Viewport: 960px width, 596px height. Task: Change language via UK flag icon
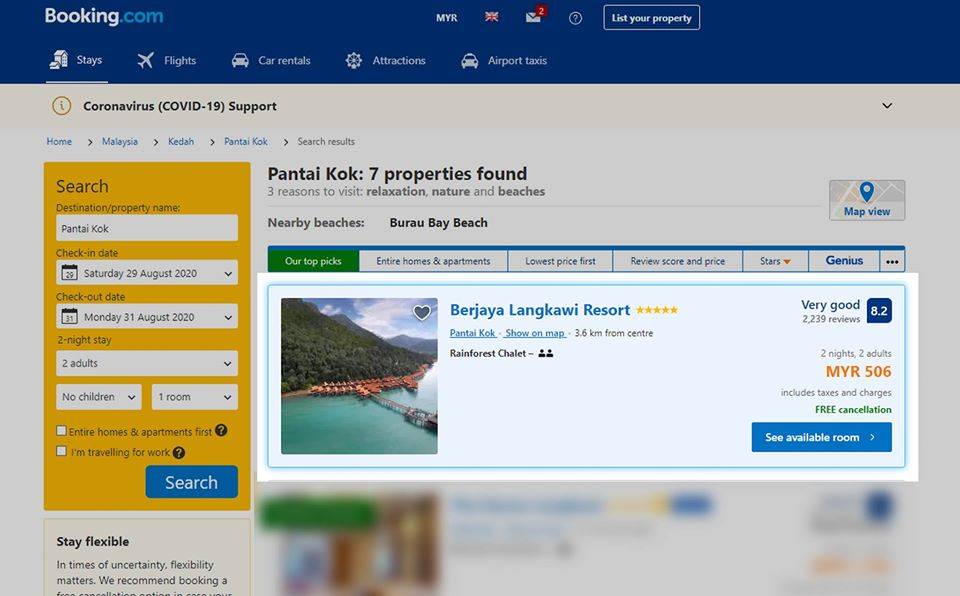[x=492, y=17]
